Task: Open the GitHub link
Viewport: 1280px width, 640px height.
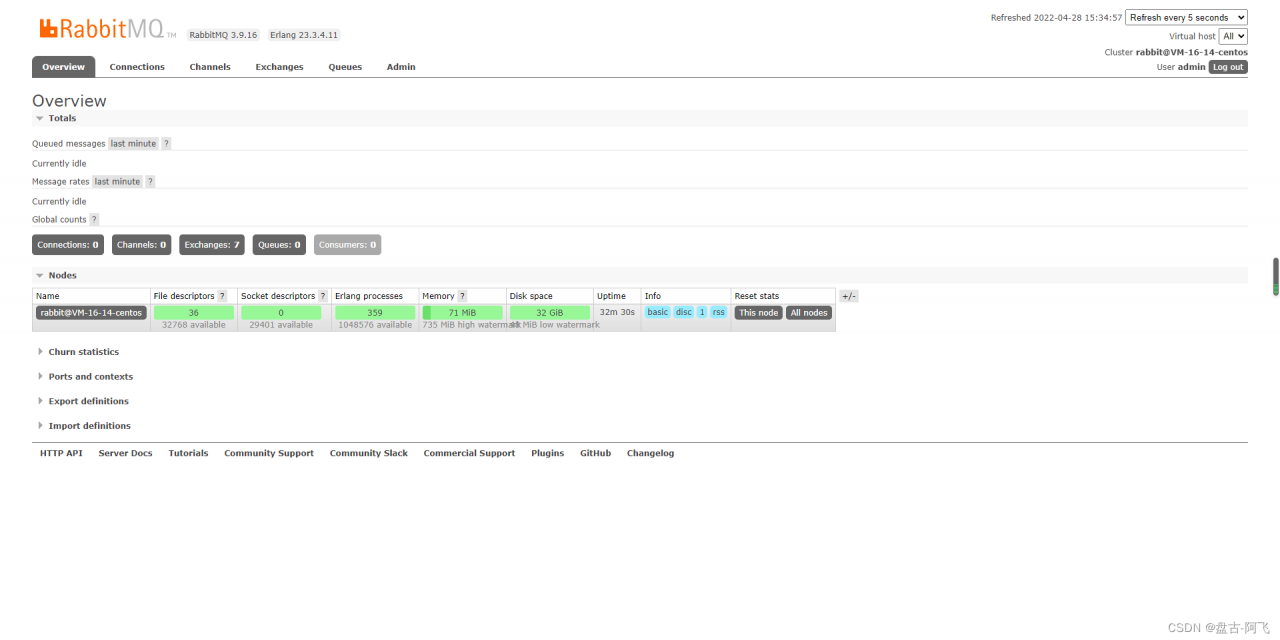Action: pos(595,453)
